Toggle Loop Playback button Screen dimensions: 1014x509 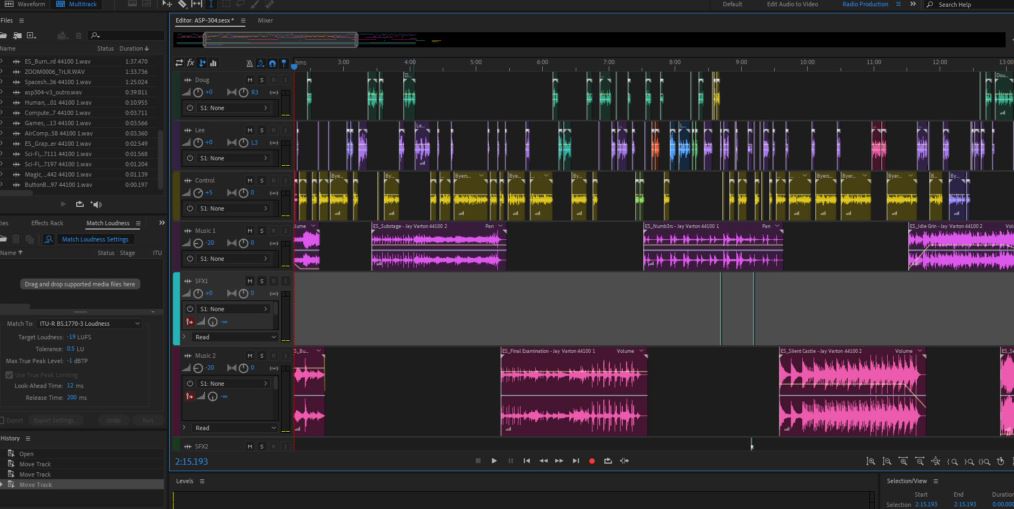click(608, 461)
